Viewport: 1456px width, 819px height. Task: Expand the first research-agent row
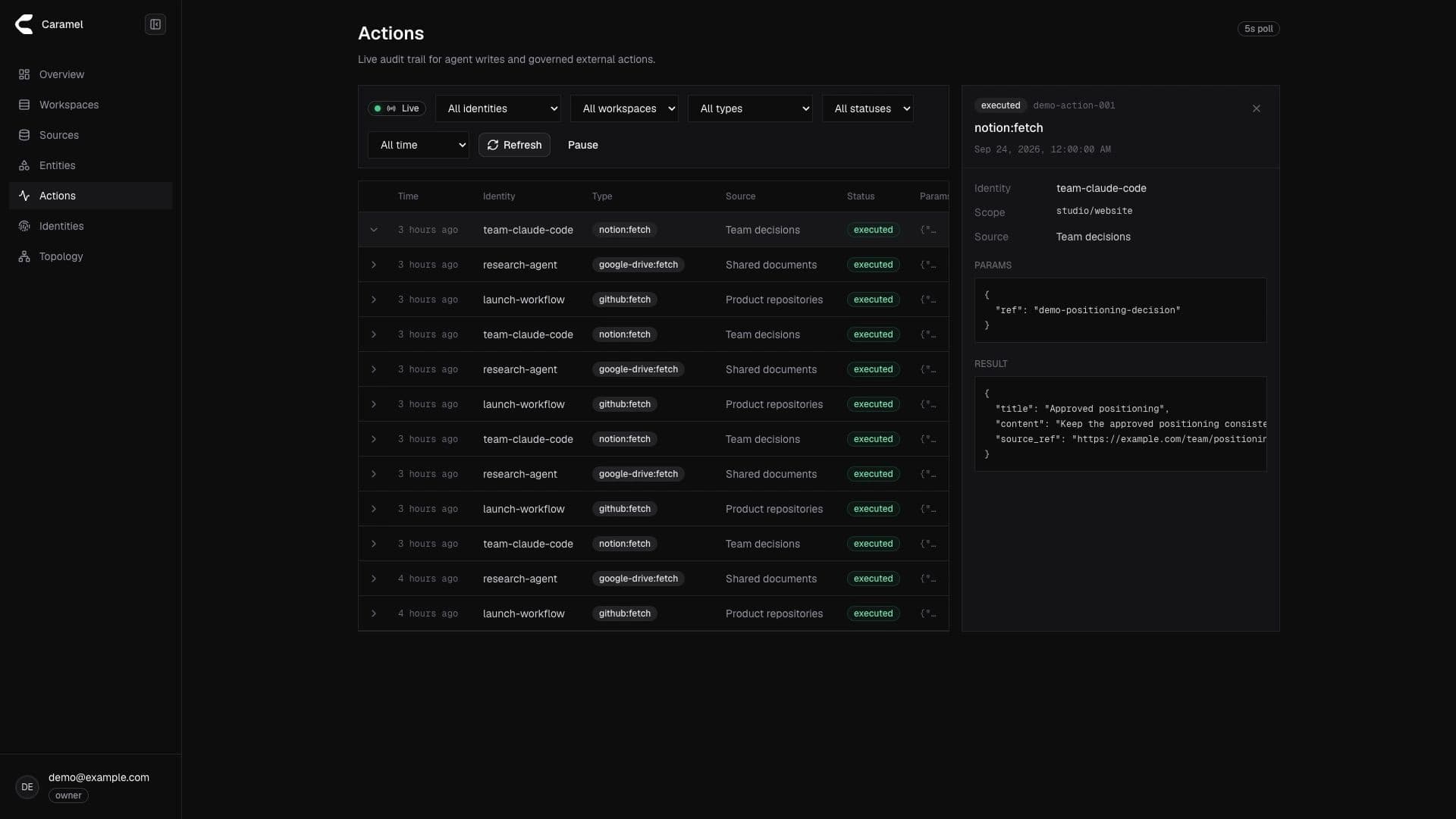[x=374, y=265]
